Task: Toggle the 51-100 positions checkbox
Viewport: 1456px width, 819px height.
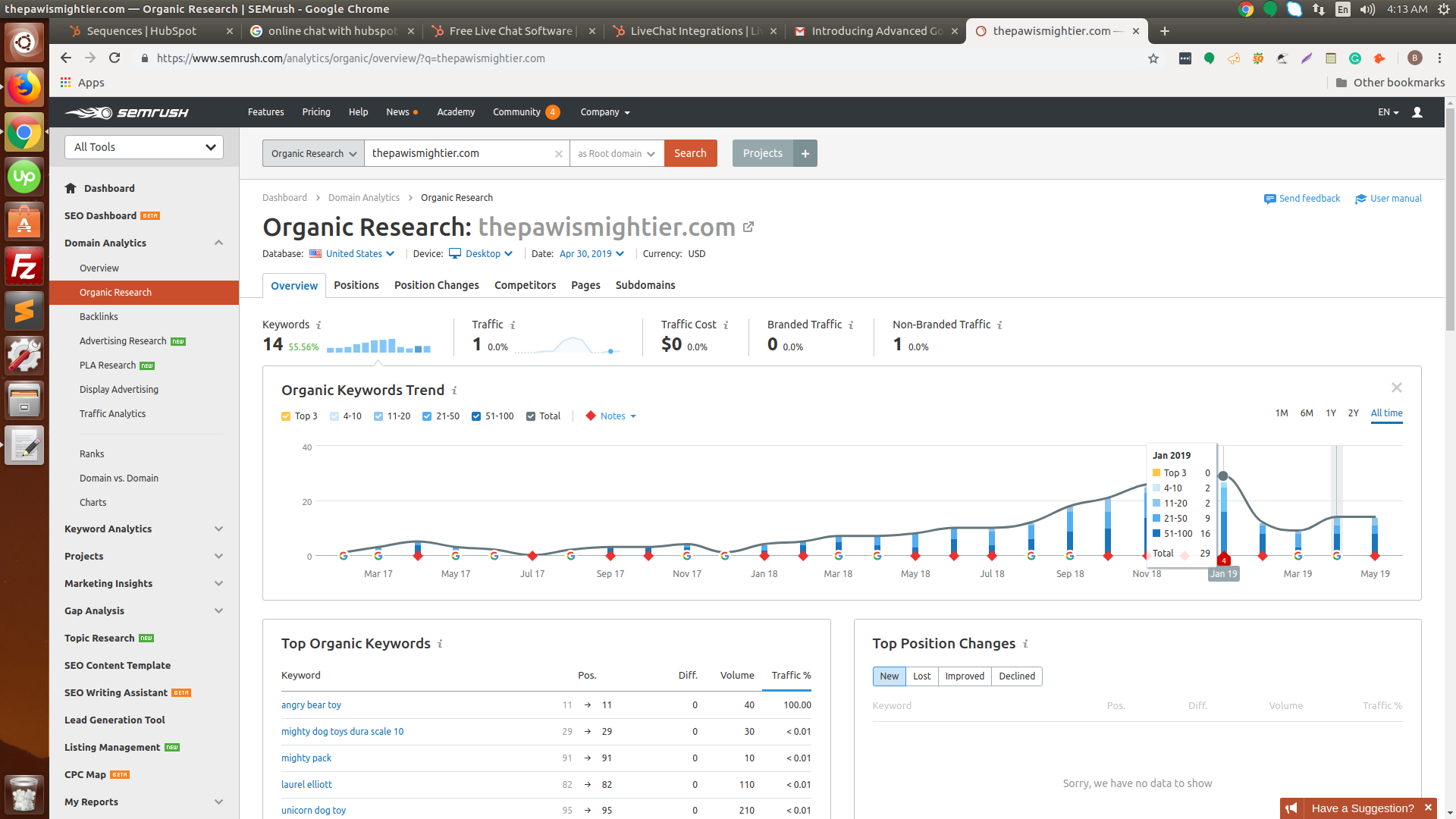Action: point(476,416)
